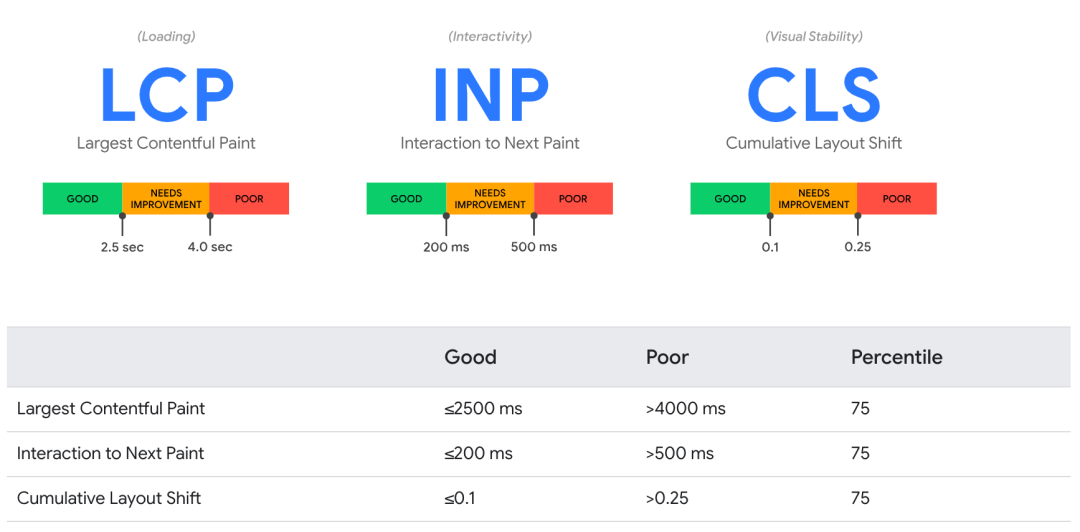Click the green GOOD segment under LCP
This screenshot has width=1080, height=532.
82,199
